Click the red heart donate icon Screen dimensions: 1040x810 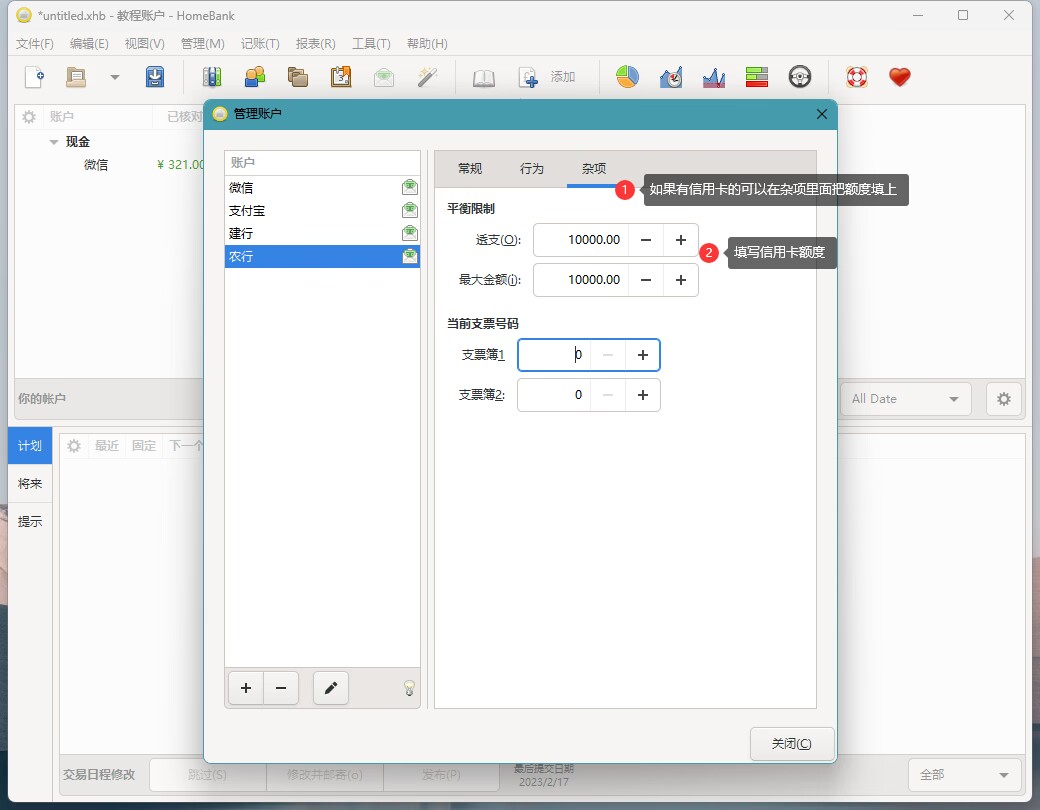click(900, 77)
